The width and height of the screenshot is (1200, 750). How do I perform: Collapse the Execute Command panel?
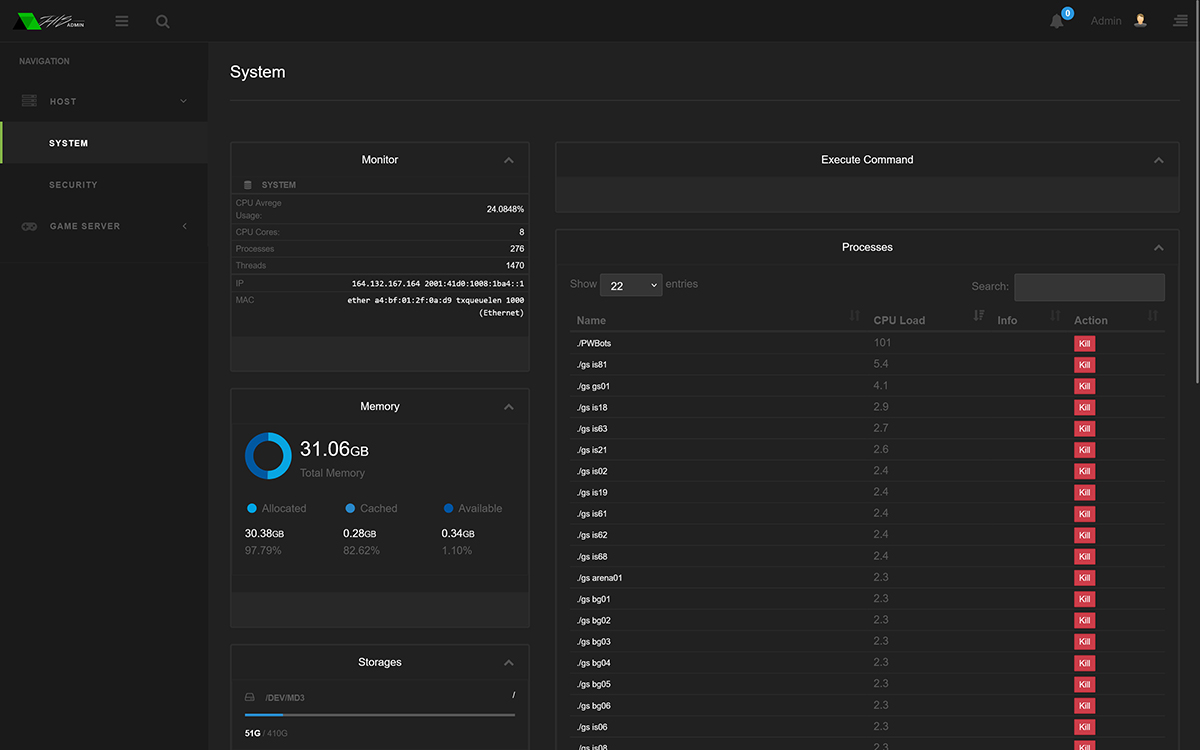[x=1159, y=160]
